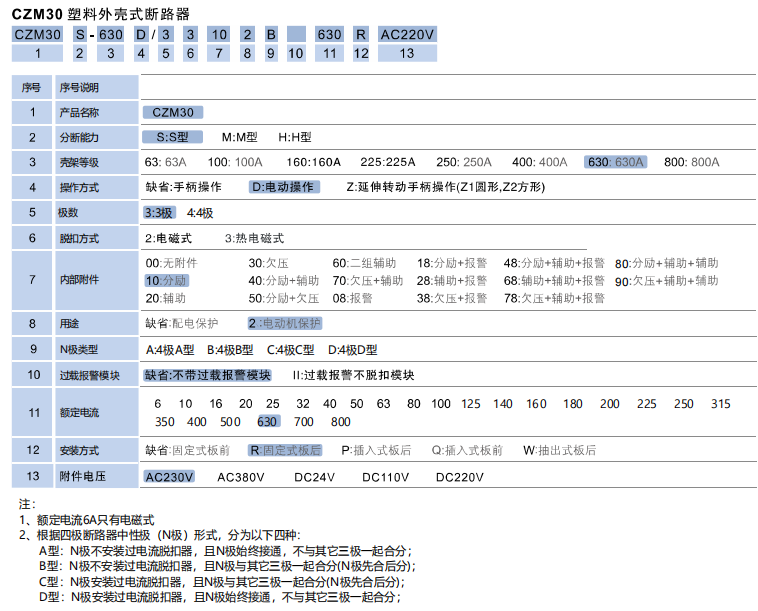Viewport: 758px width, 611px height.
Task: Pick the 250: 250A frame size
Action: coord(464,162)
